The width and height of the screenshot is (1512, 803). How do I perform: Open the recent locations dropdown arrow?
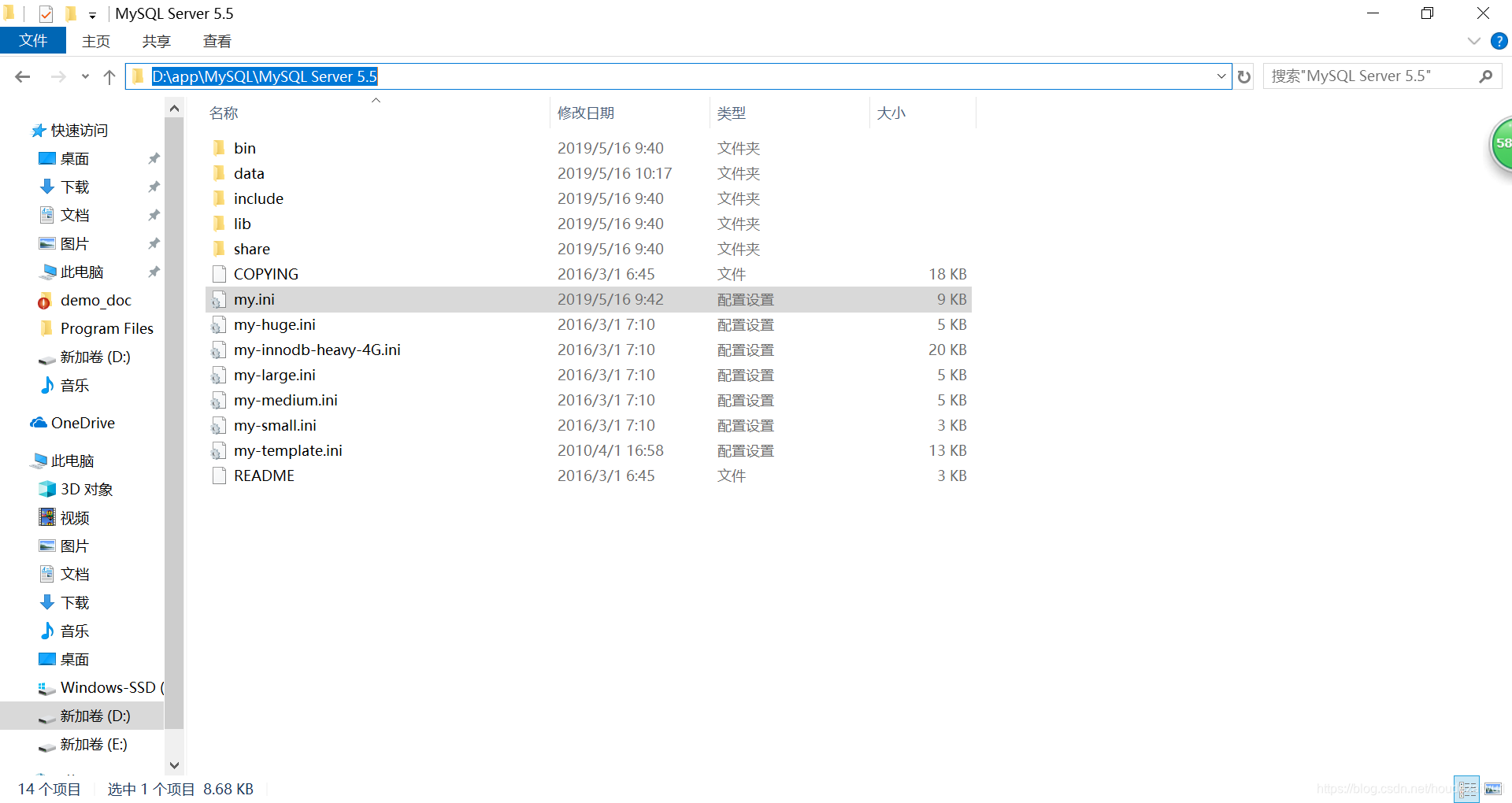[x=85, y=76]
